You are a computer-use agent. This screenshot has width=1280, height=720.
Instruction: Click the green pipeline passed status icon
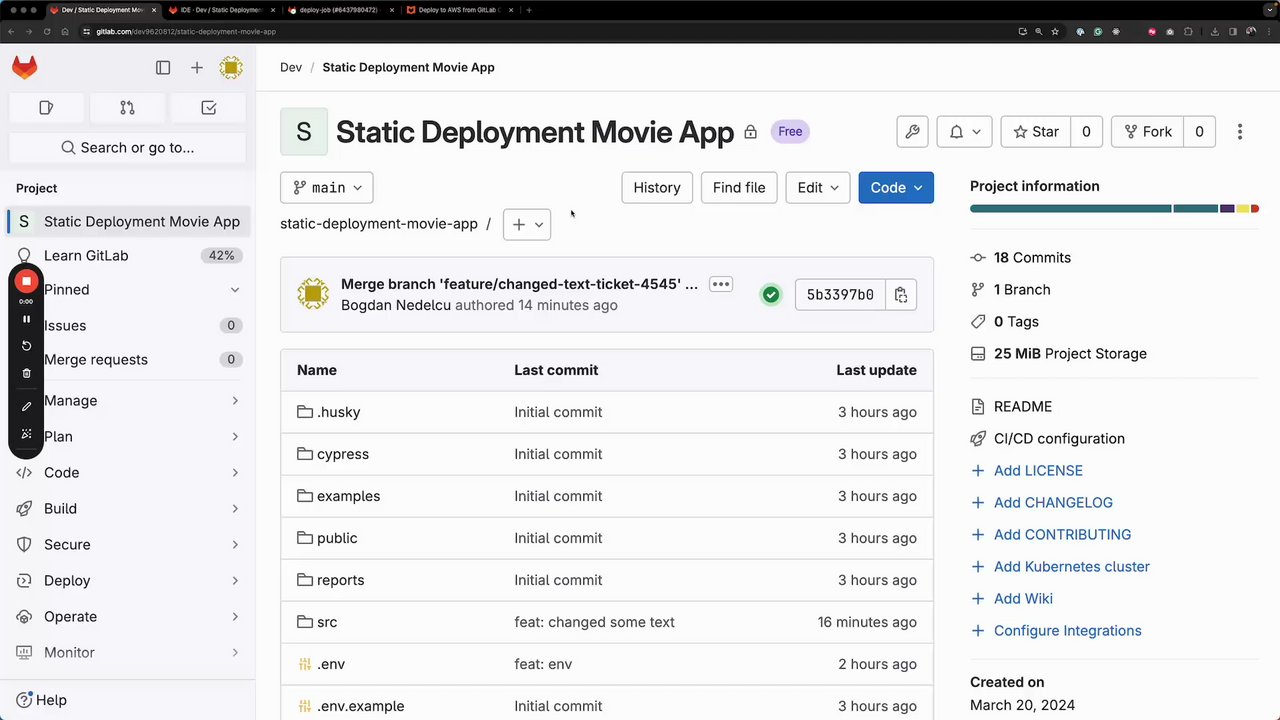pos(771,294)
